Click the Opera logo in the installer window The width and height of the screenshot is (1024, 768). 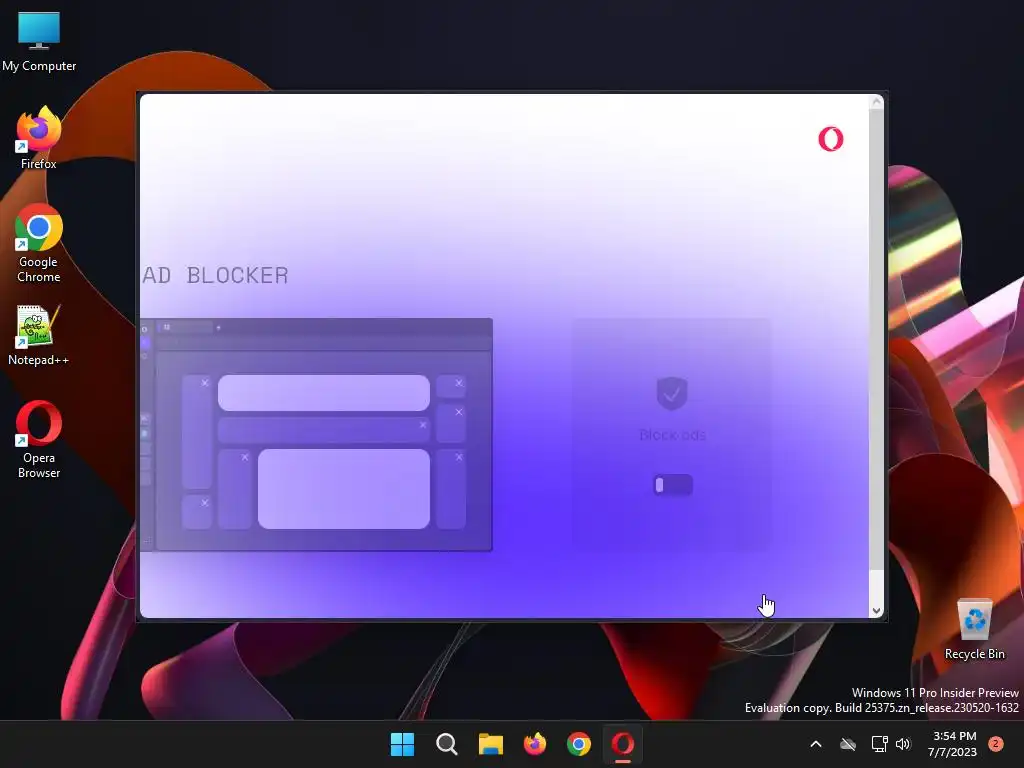click(x=831, y=139)
